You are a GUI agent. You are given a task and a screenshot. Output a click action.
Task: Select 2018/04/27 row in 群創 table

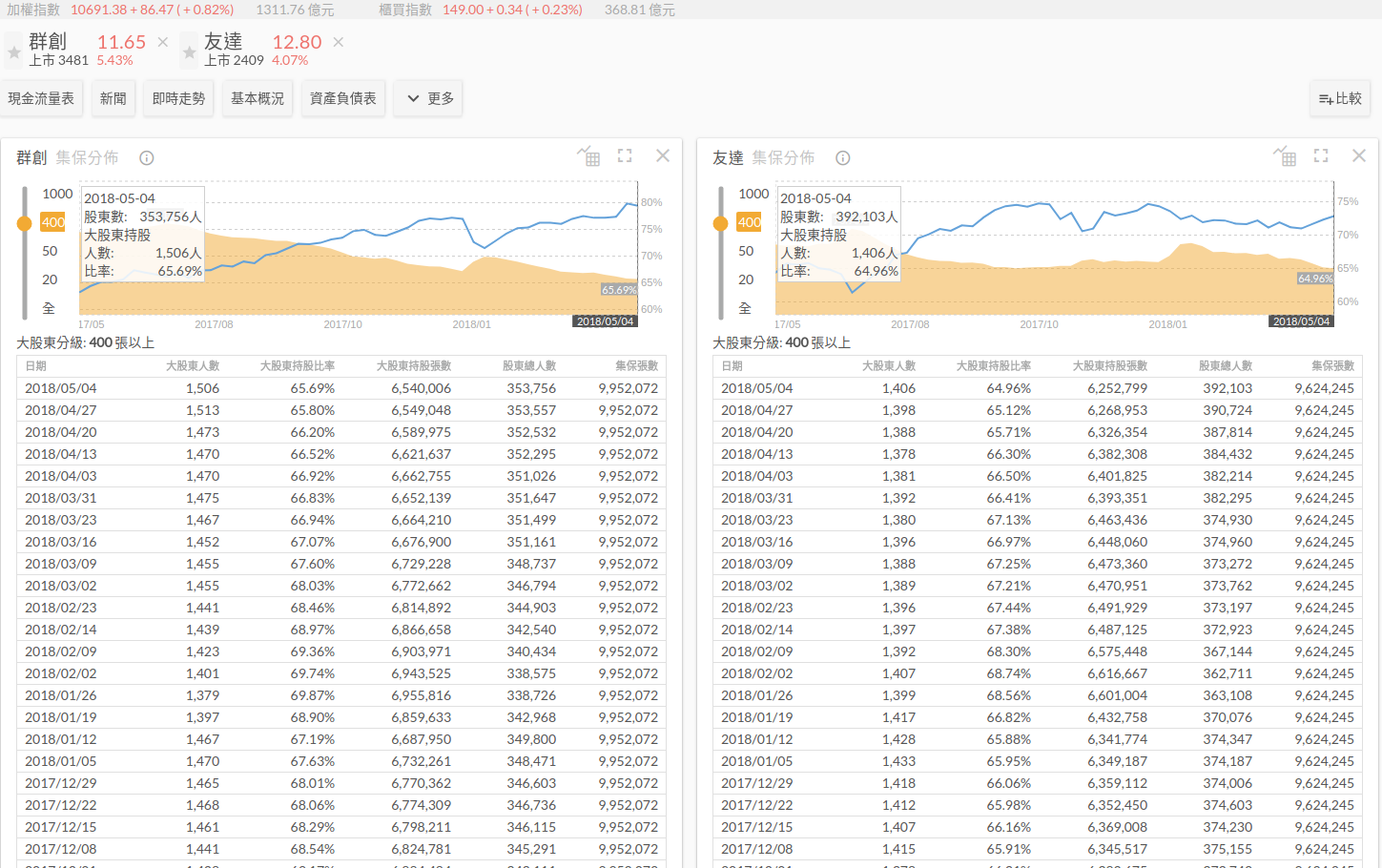tap(341, 410)
